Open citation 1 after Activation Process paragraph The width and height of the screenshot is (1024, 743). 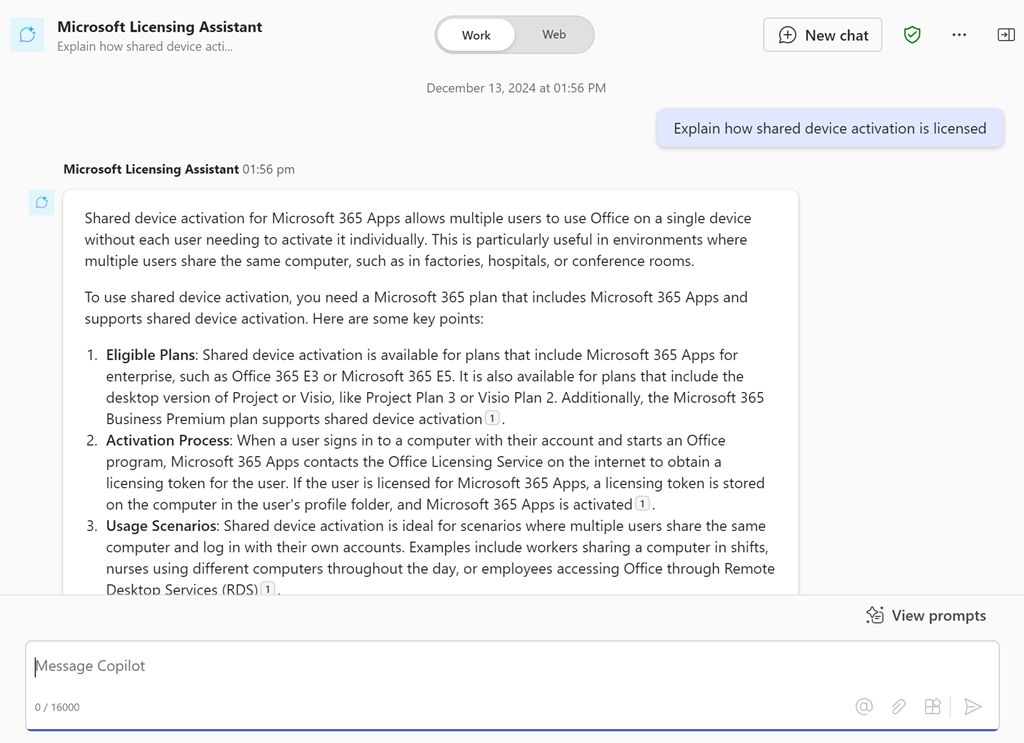642,504
